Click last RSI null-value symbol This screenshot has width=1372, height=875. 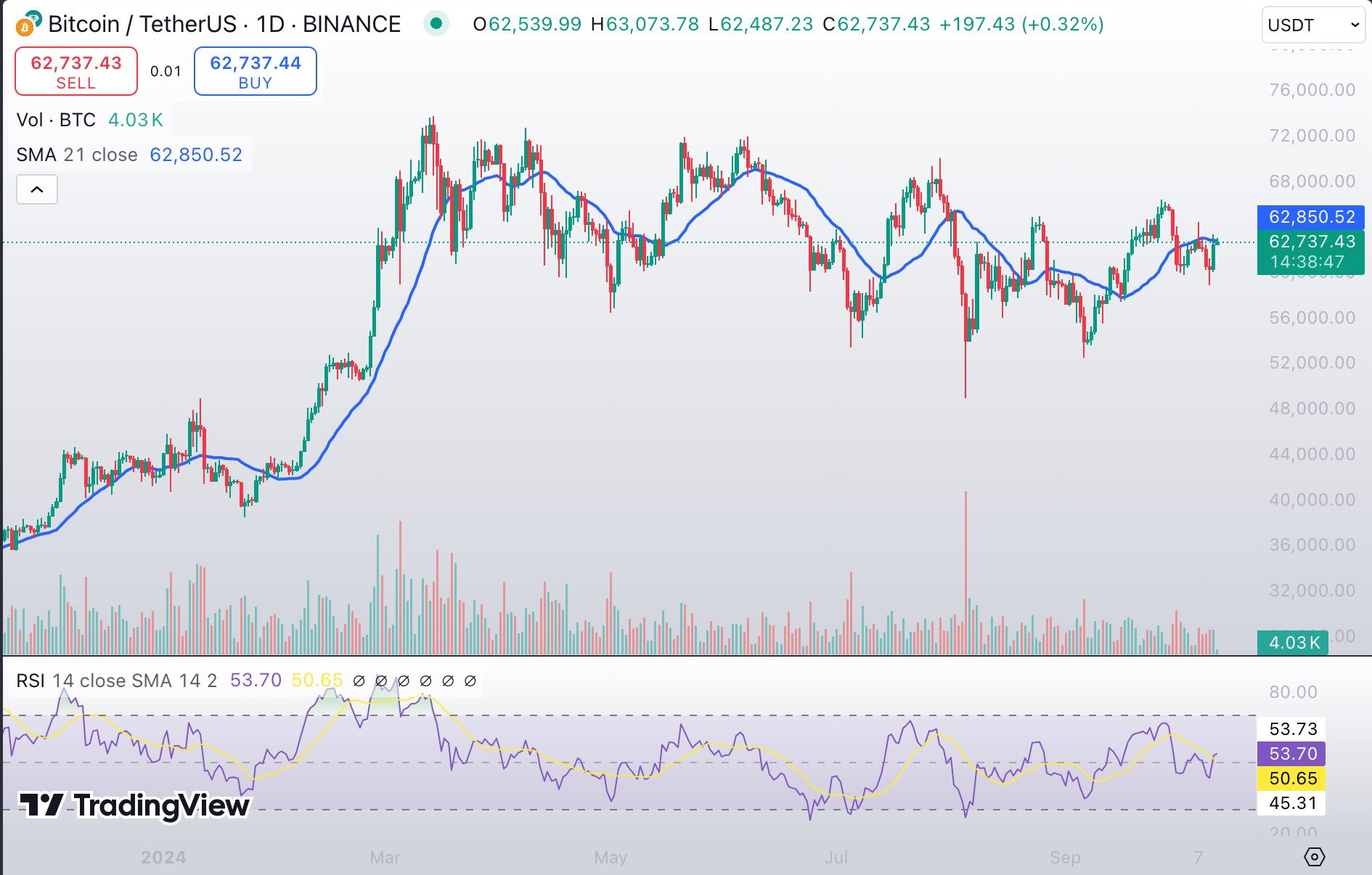[x=470, y=681]
